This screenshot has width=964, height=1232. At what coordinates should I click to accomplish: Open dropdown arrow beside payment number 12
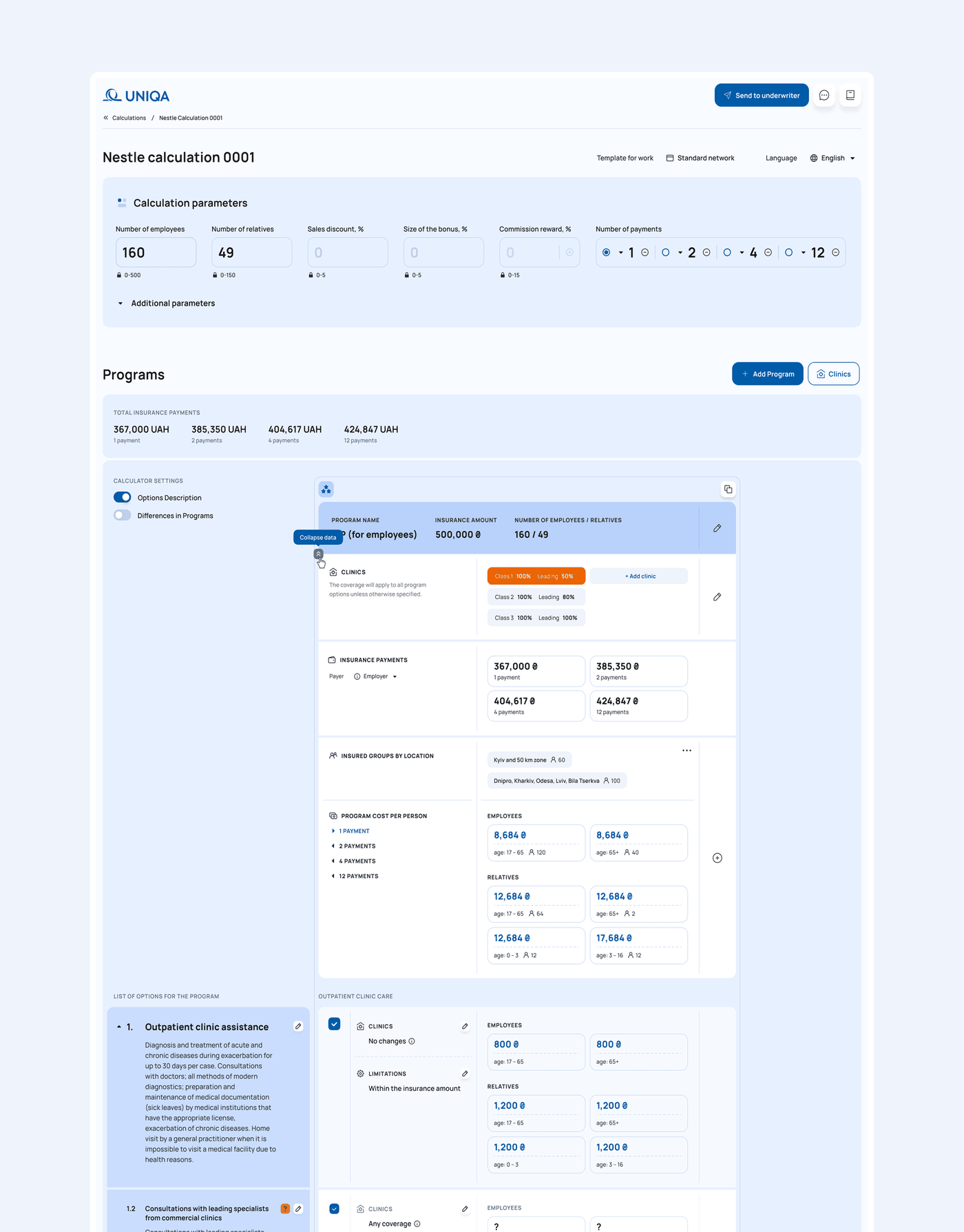click(x=803, y=253)
